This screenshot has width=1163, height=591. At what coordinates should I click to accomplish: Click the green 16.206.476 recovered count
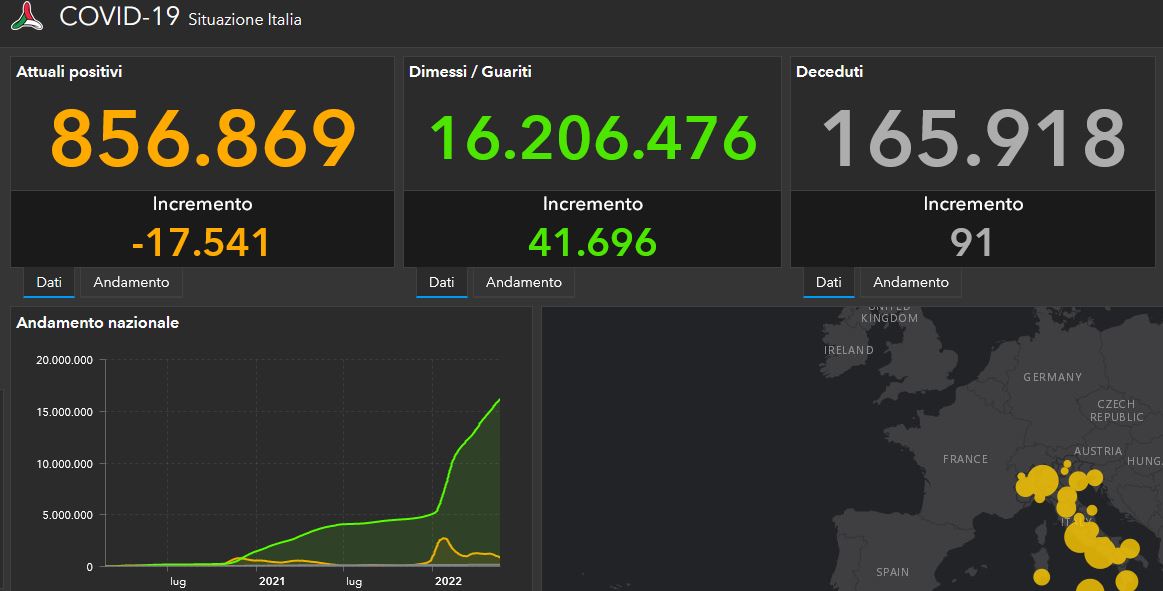(593, 138)
